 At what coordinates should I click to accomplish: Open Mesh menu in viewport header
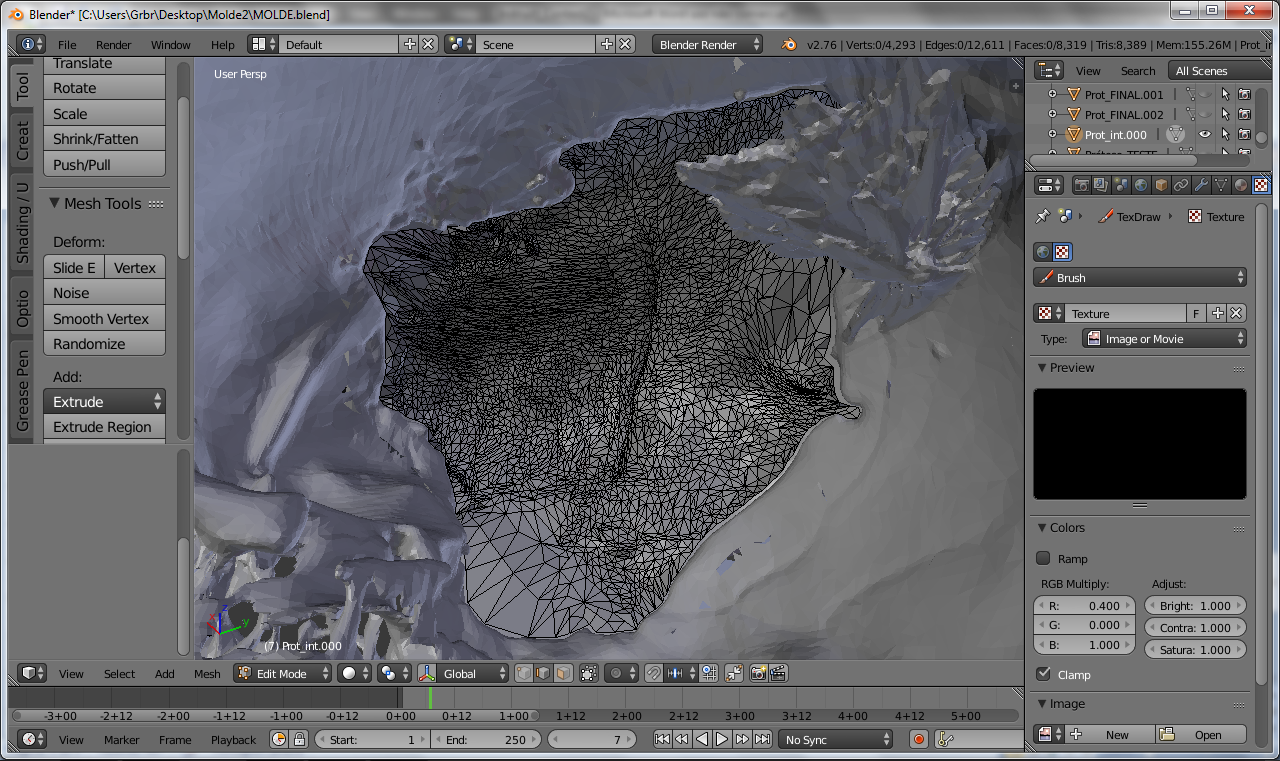pyautogui.click(x=207, y=673)
